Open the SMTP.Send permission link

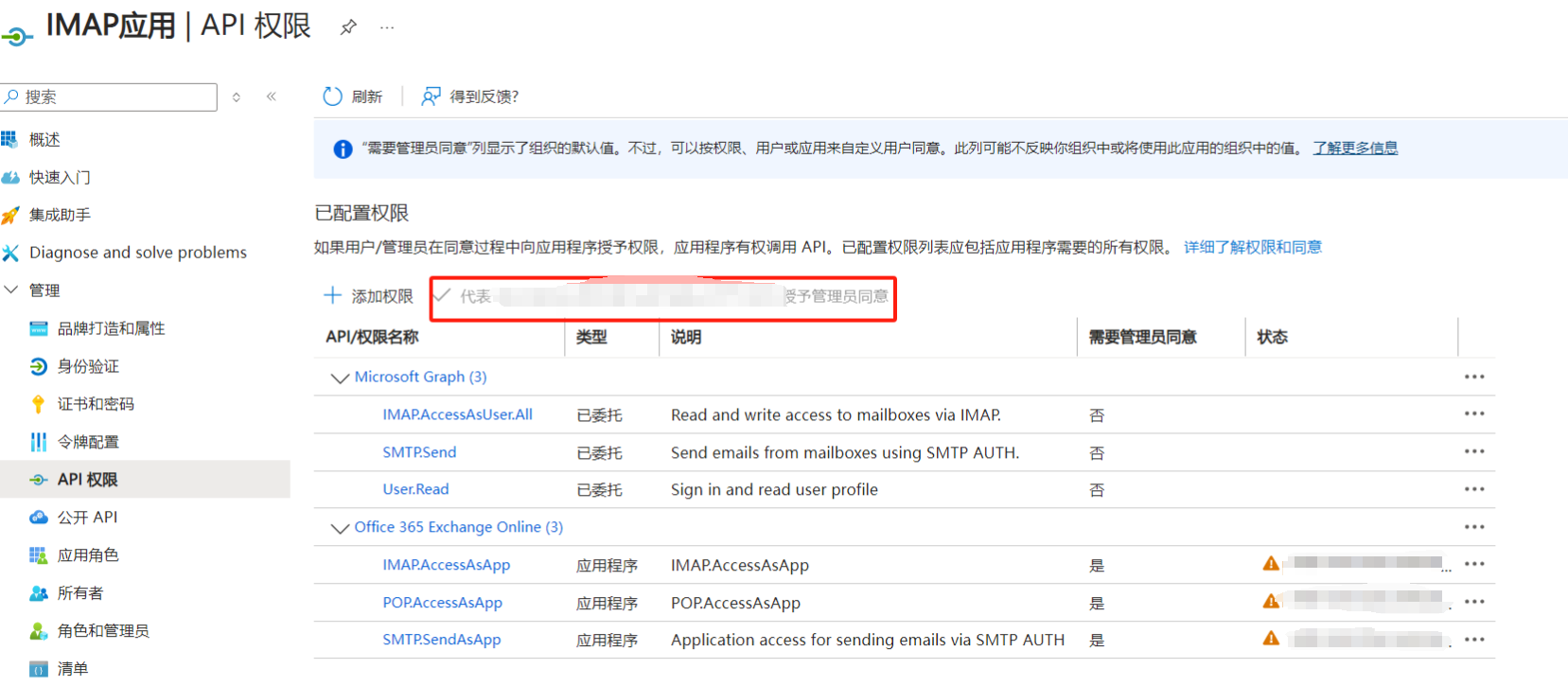coord(419,452)
